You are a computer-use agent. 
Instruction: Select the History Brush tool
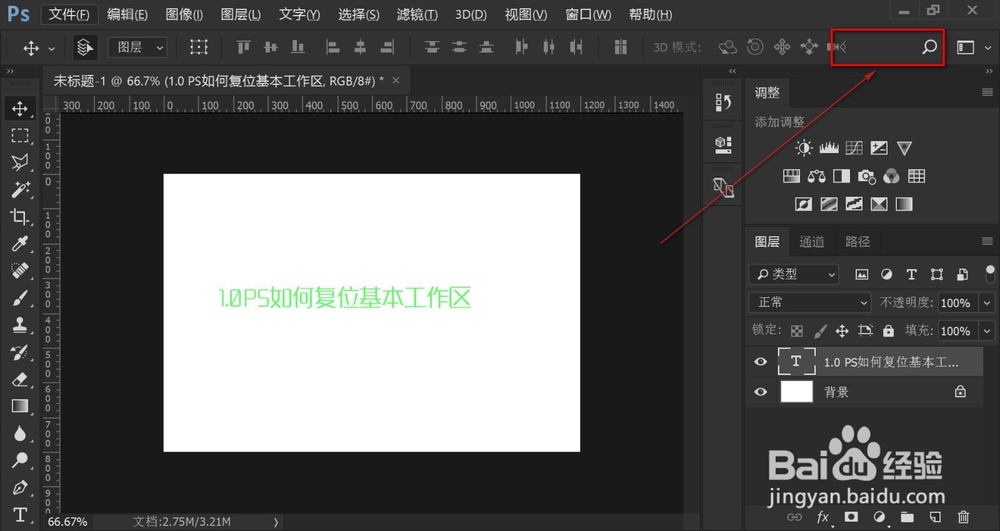pyautogui.click(x=20, y=352)
